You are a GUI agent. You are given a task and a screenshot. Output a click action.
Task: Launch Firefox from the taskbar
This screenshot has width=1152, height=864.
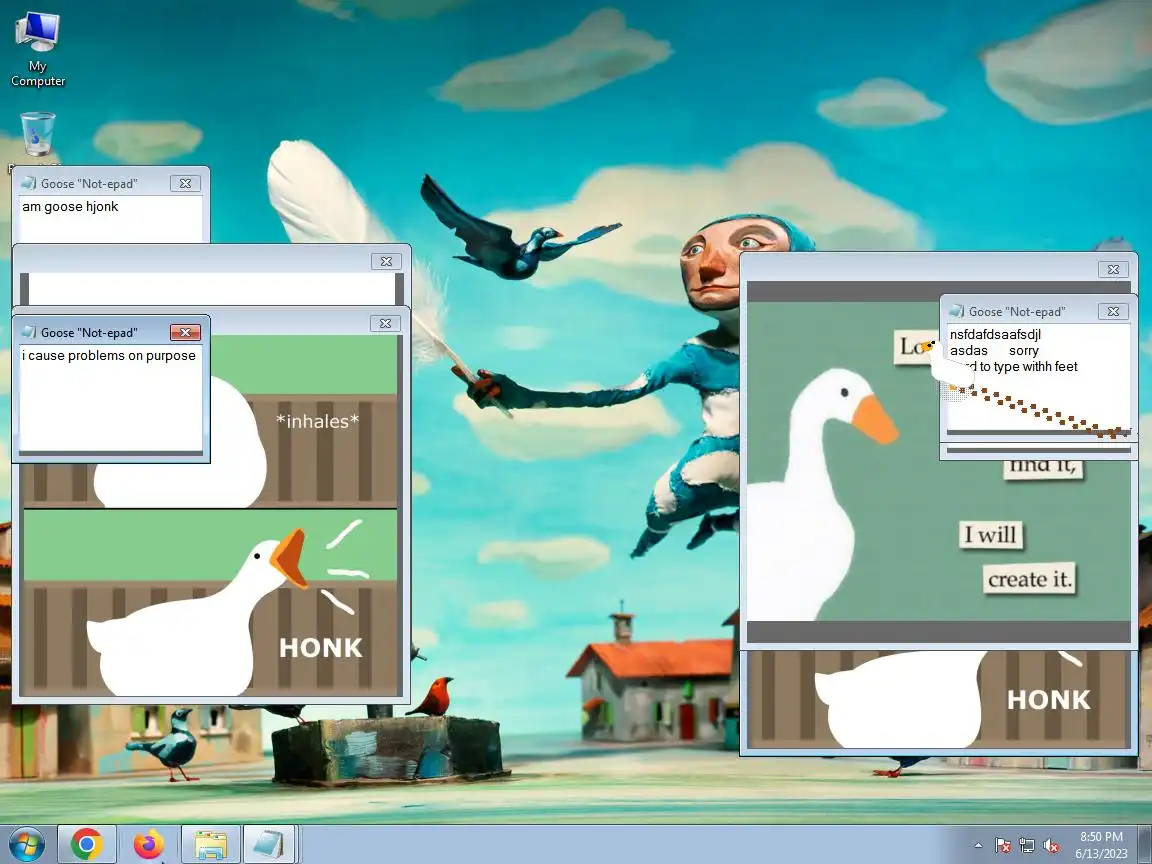(149, 844)
